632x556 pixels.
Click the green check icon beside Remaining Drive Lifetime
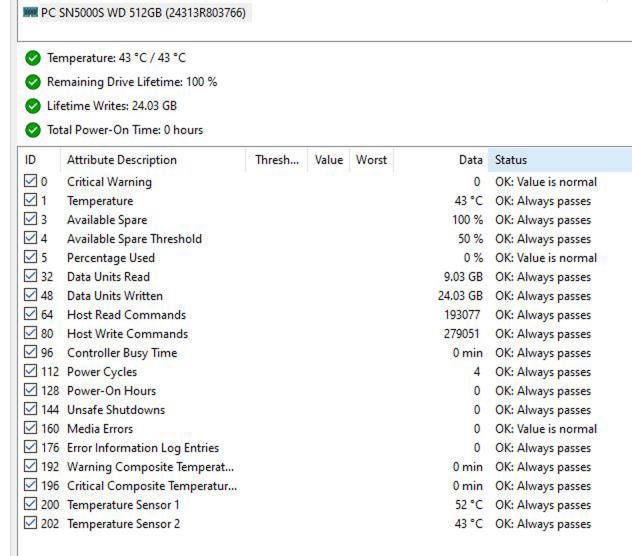click(33, 82)
